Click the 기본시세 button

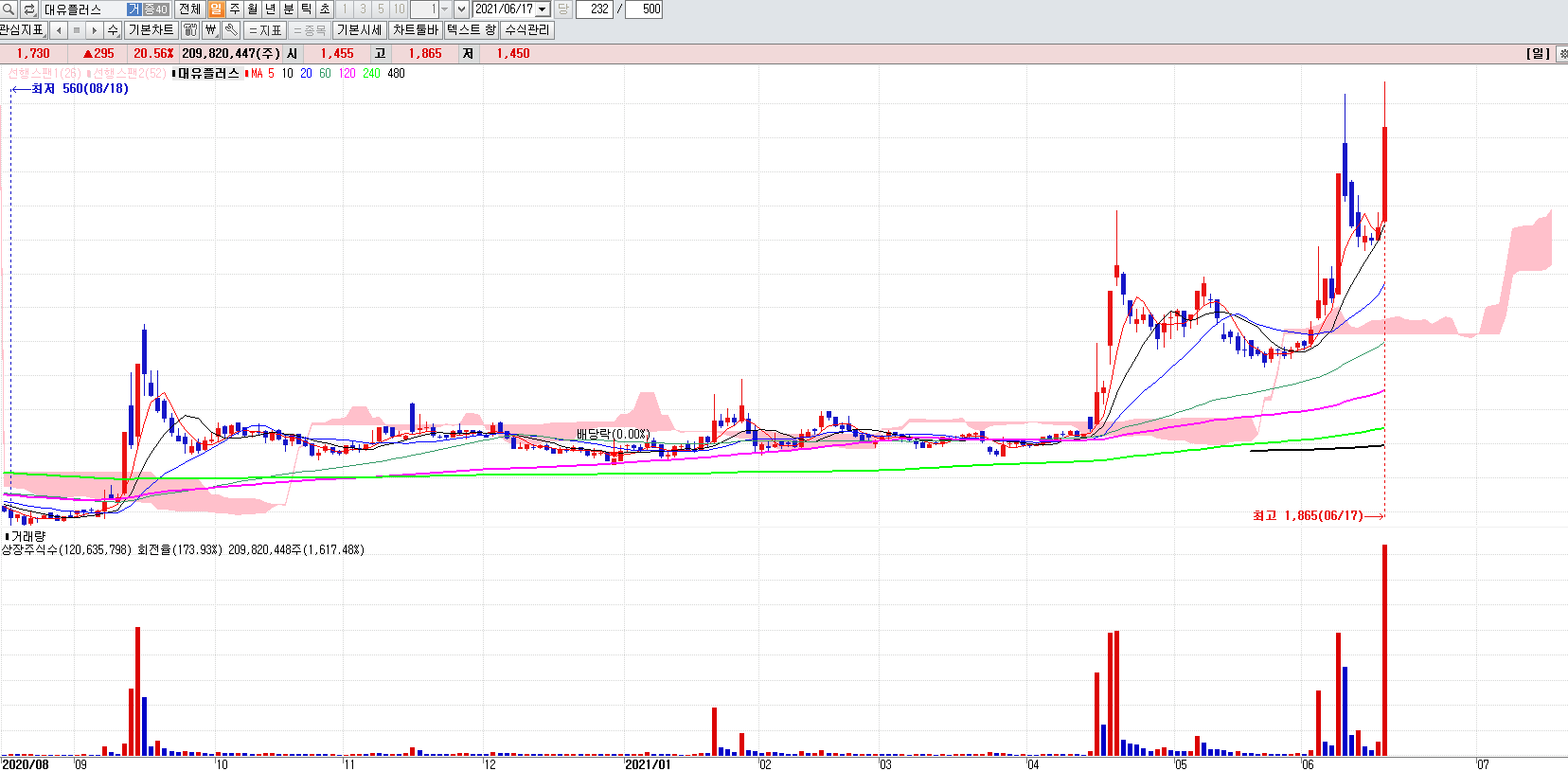point(359,30)
